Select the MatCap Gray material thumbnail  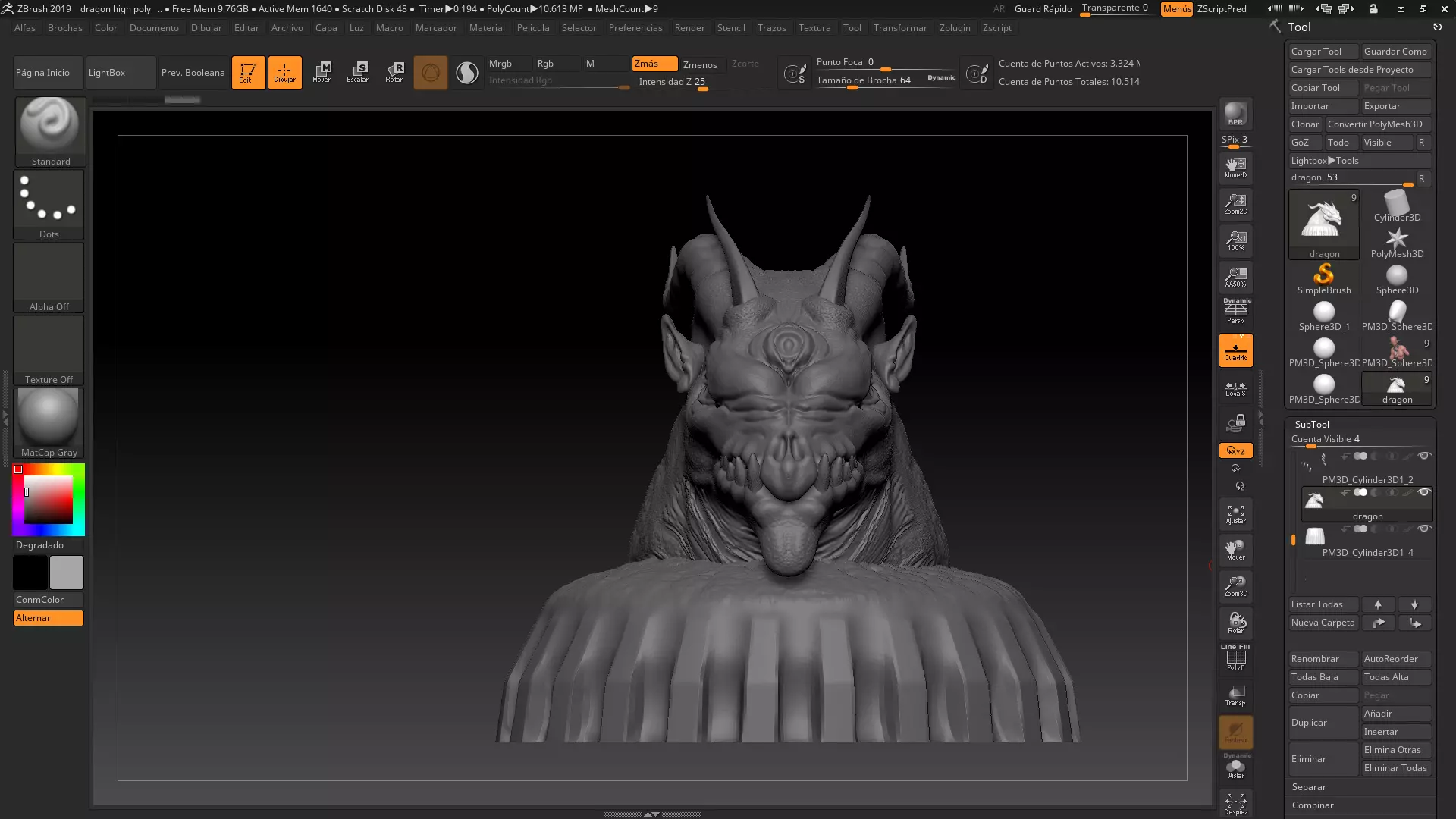49,422
